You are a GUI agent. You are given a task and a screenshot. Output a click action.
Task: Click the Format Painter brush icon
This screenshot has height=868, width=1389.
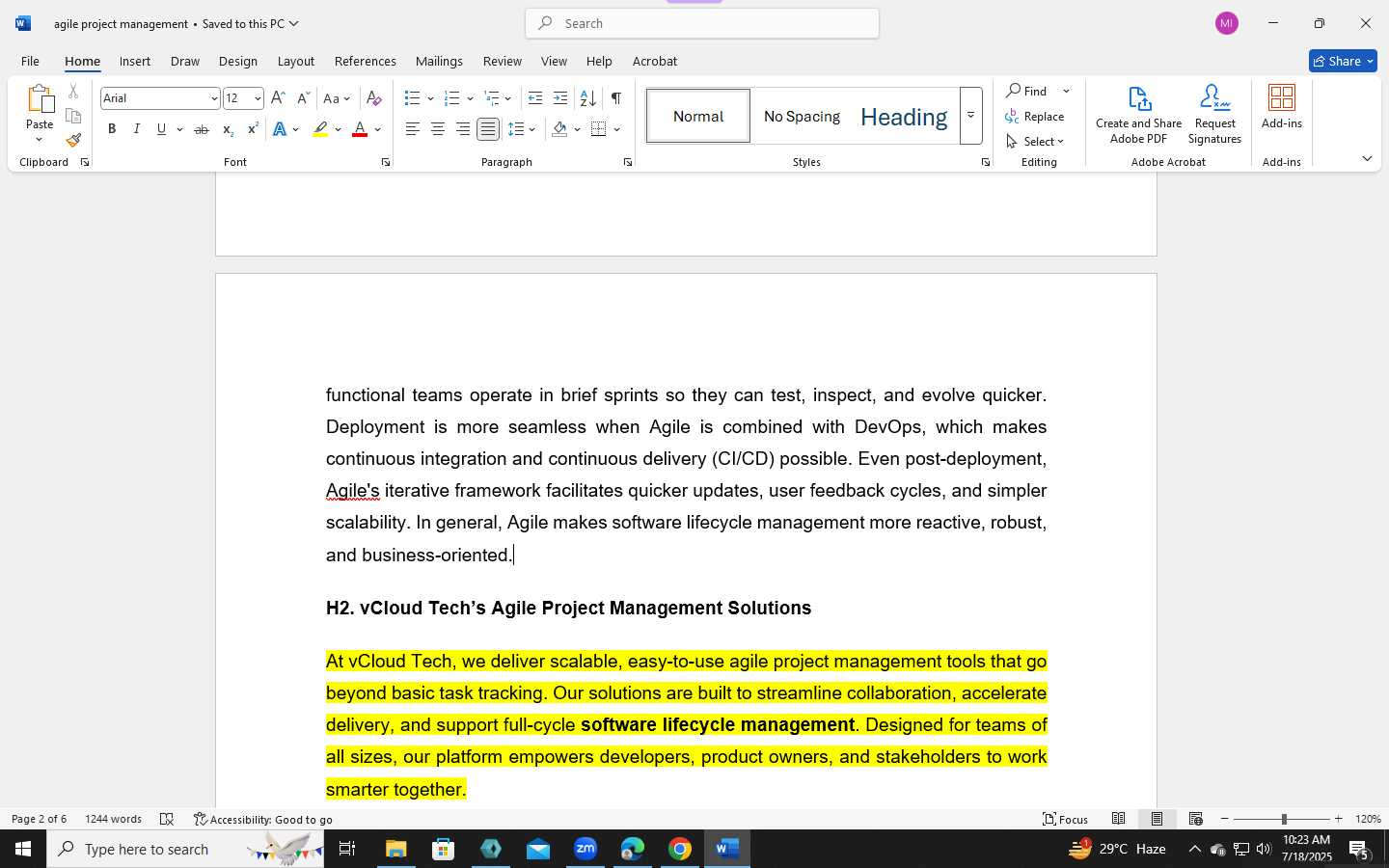pos(73,140)
